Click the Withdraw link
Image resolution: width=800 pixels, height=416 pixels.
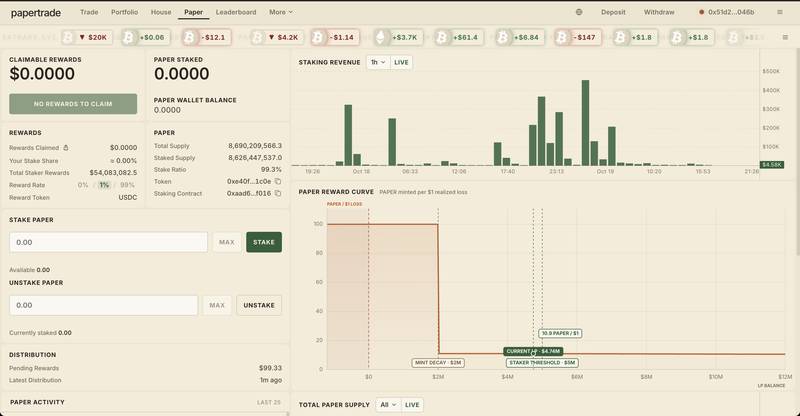point(659,12)
